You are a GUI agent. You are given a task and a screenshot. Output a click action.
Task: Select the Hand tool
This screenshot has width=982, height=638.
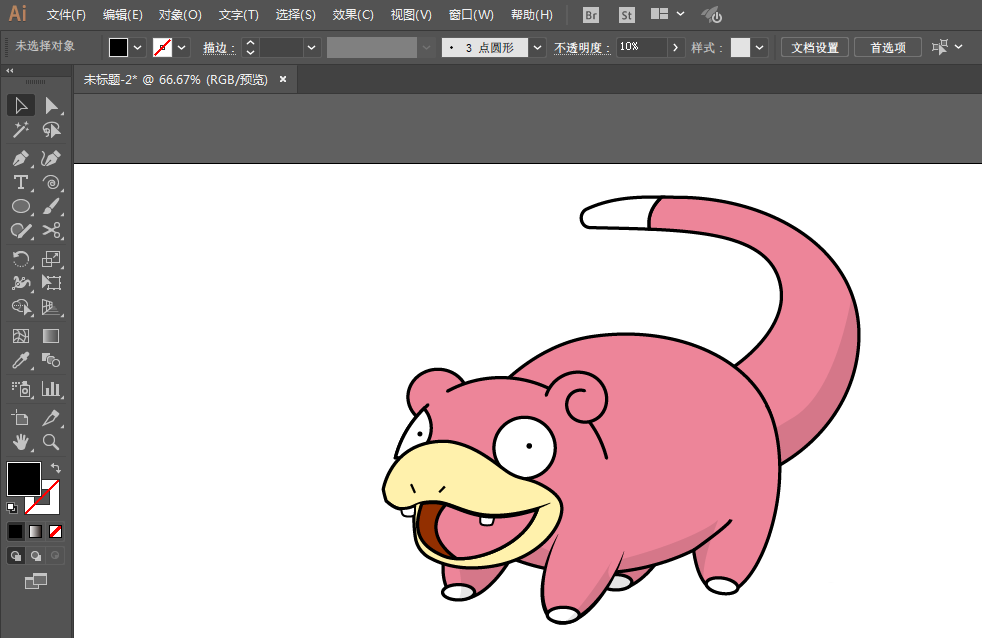point(21,442)
